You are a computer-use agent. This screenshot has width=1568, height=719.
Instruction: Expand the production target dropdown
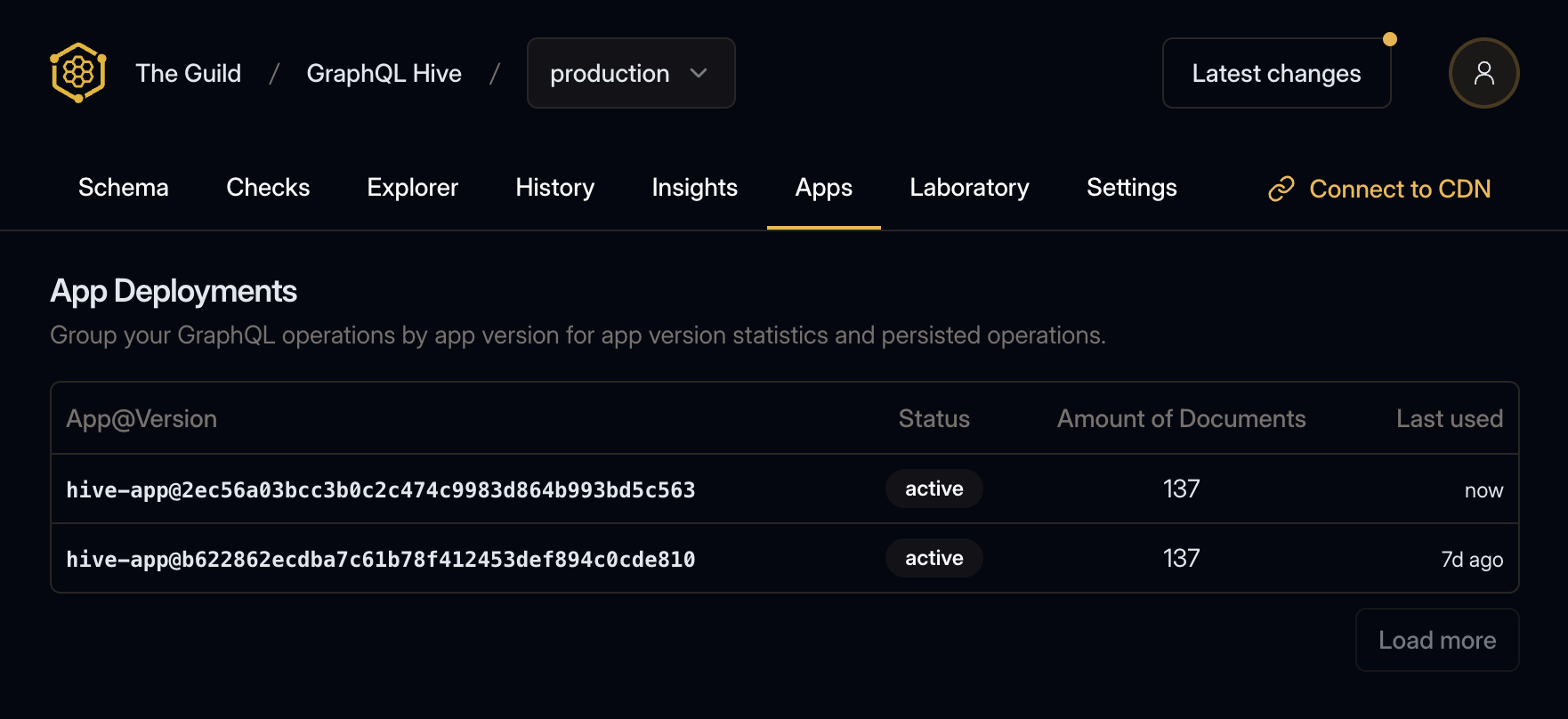(x=630, y=73)
